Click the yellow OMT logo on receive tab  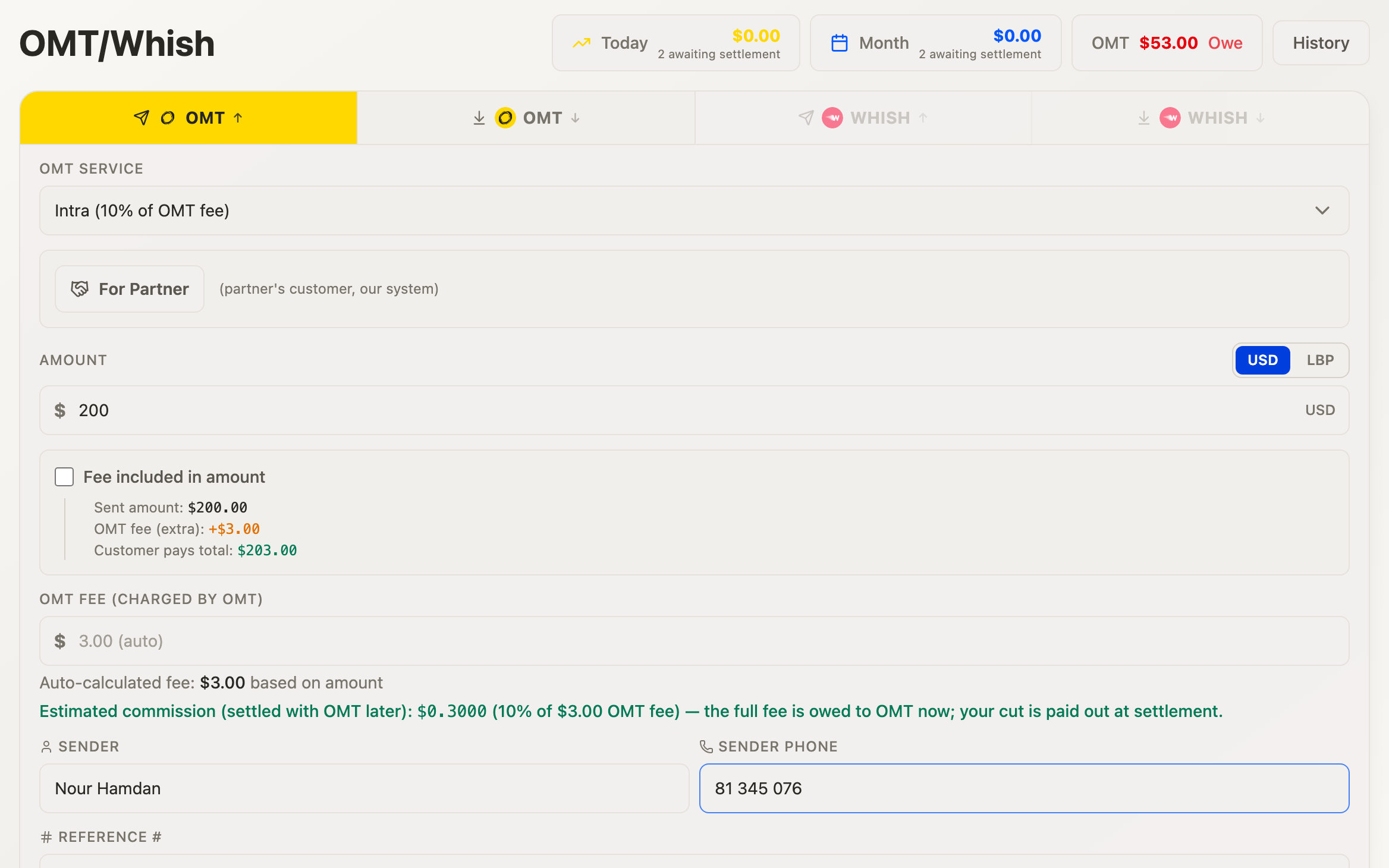[505, 118]
